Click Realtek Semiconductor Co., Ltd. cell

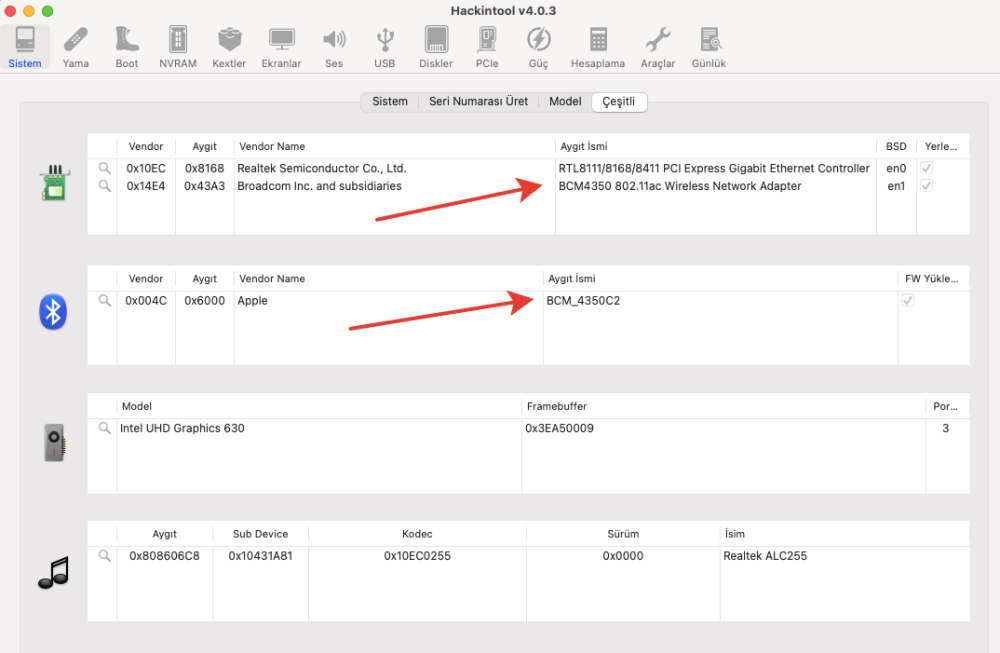tap(322, 168)
